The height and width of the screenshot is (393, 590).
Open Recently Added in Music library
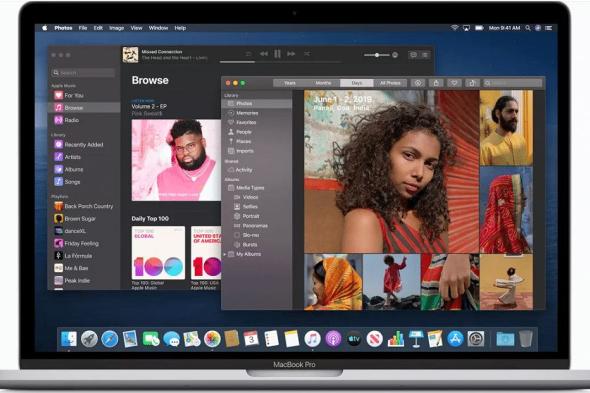(x=84, y=145)
